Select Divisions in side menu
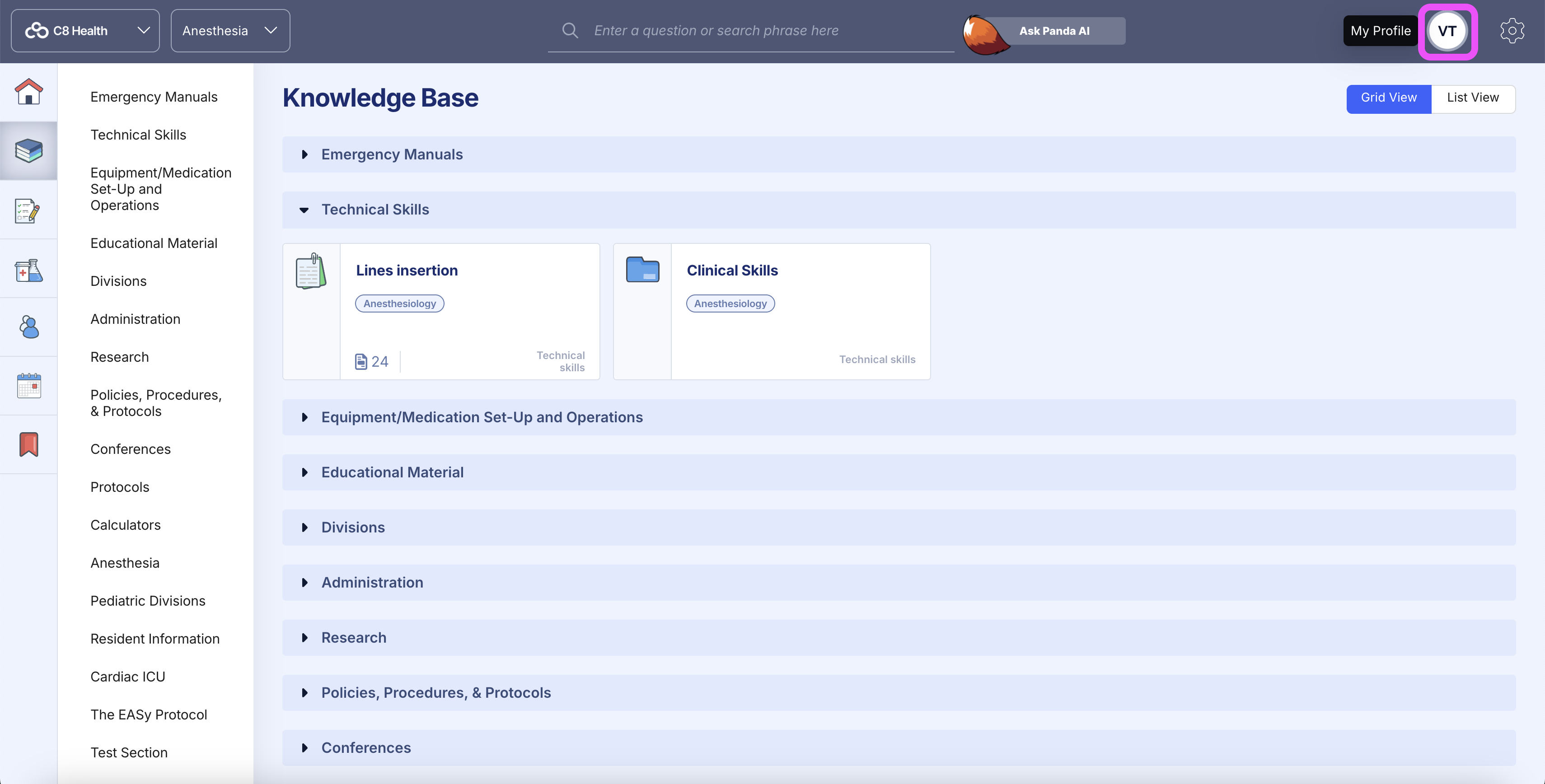Image resolution: width=1545 pixels, height=784 pixels. tap(119, 281)
